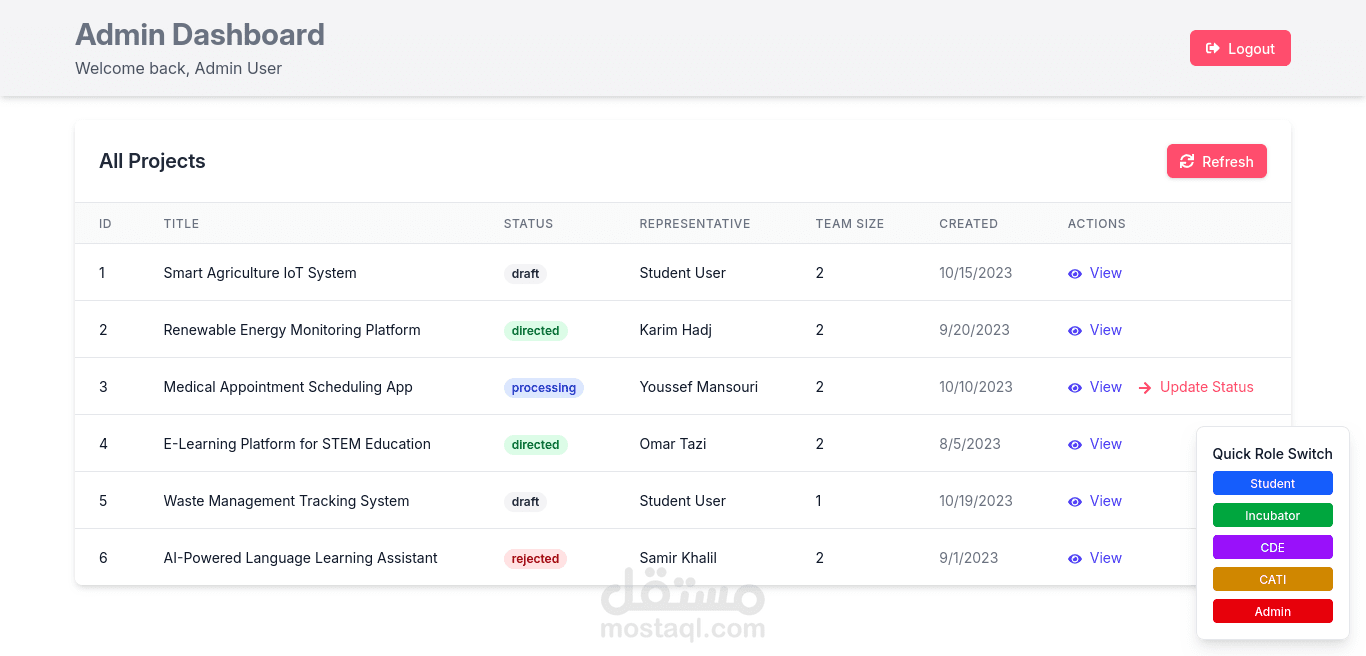Select the purple CDE role button
Screen dimensions: 1366x656
(x=1272, y=548)
